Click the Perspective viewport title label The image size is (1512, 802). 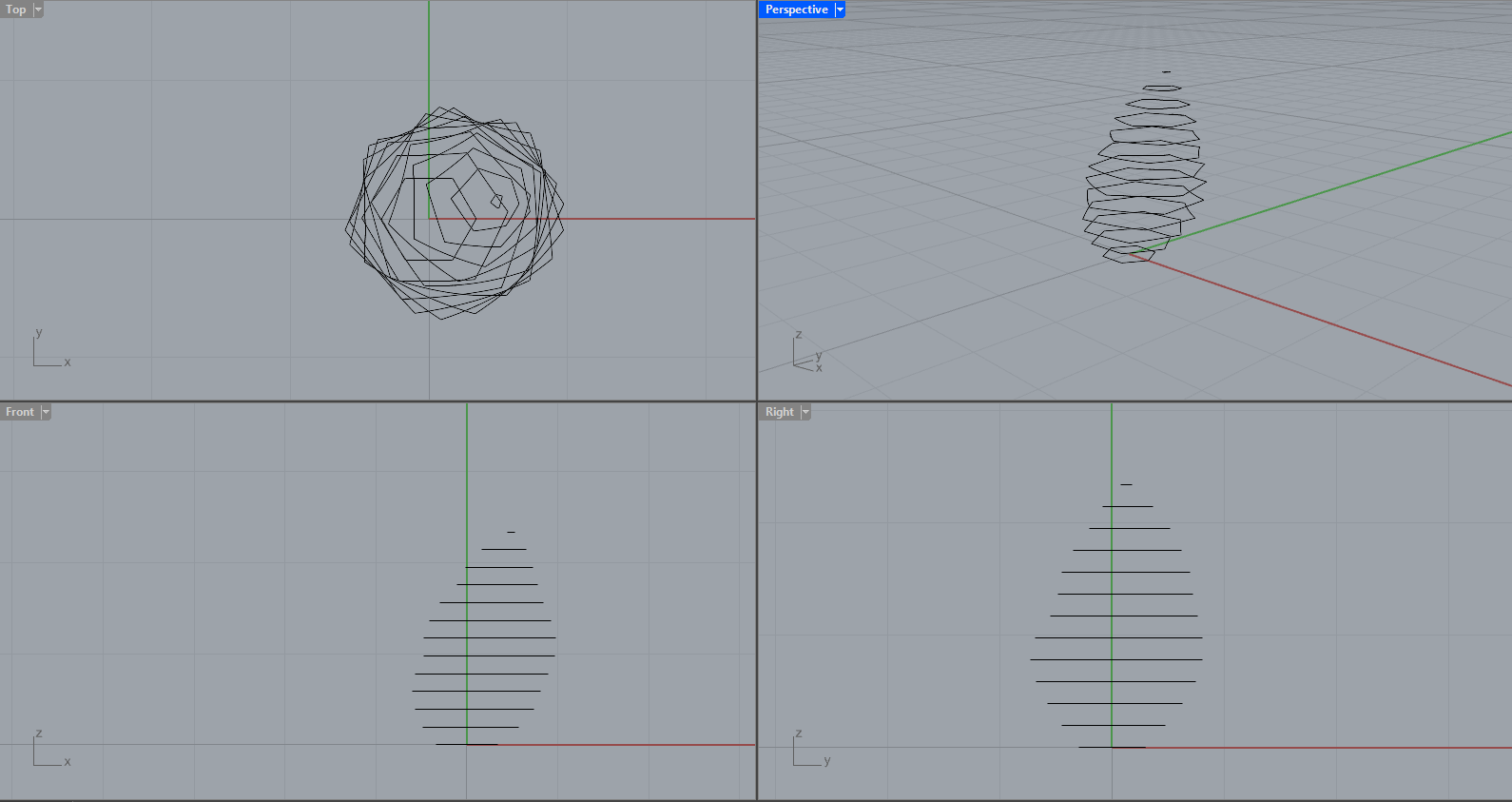[797, 10]
